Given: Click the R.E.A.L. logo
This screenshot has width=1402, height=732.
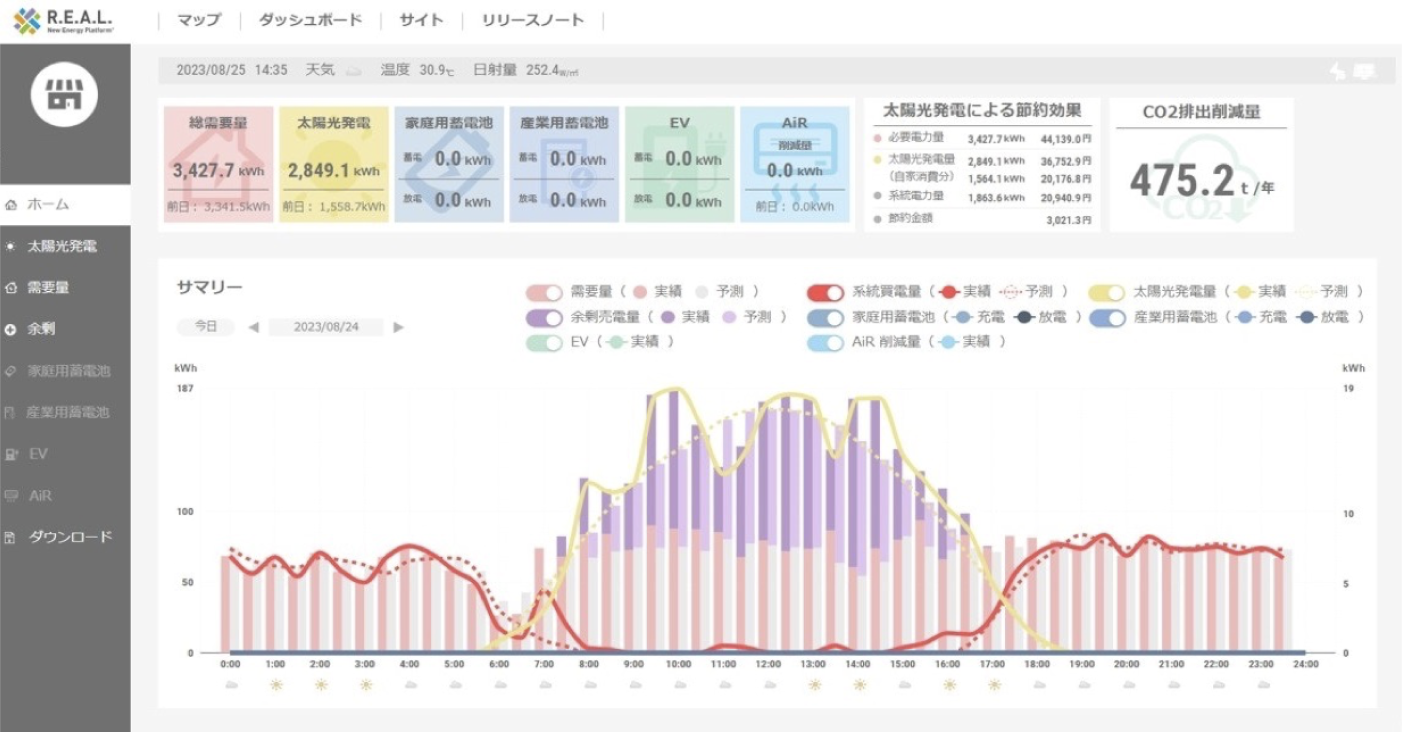Looking at the screenshot, I should point(64,21).
